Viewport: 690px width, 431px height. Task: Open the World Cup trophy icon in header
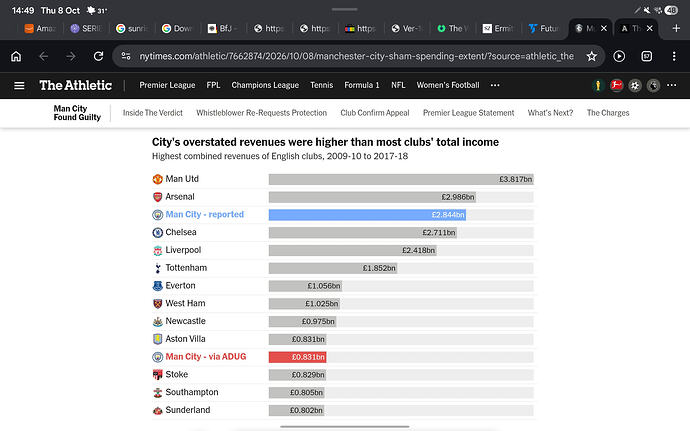598,85
